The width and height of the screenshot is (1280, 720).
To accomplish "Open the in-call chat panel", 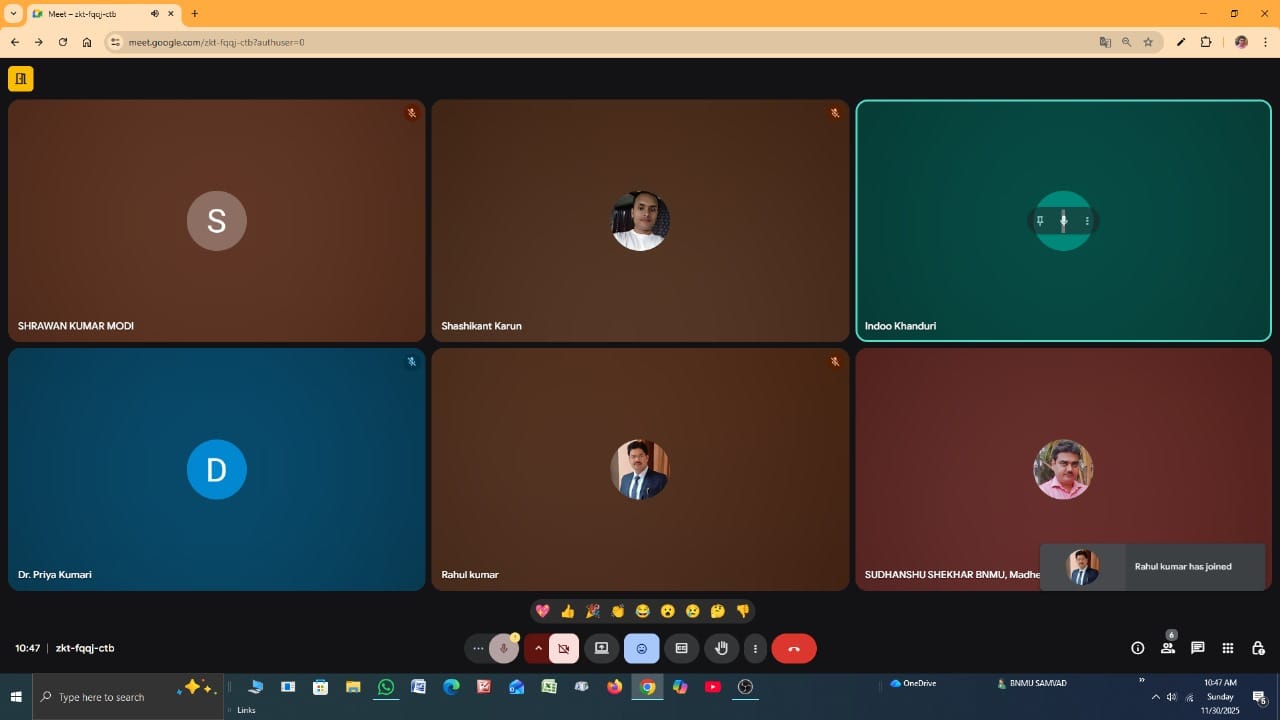I will tap(1197, 648).
